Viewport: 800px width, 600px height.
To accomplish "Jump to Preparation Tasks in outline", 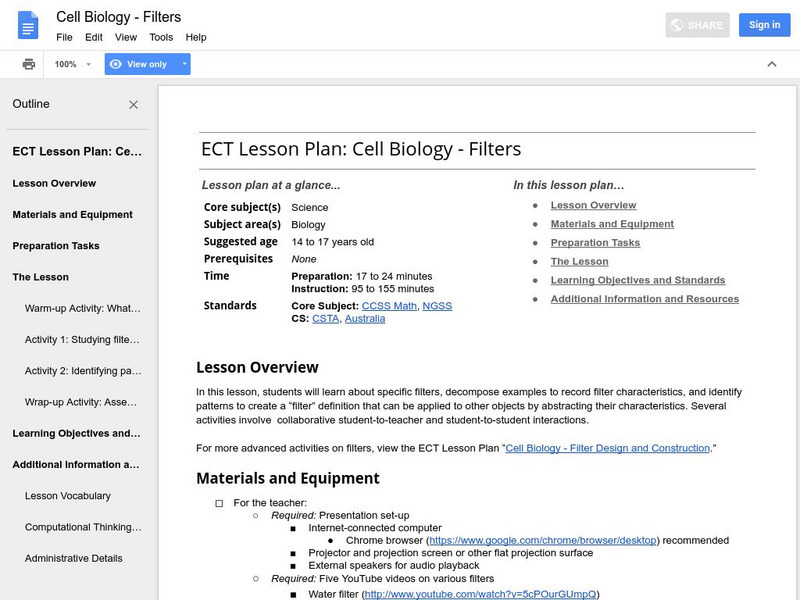I will 59,246.
